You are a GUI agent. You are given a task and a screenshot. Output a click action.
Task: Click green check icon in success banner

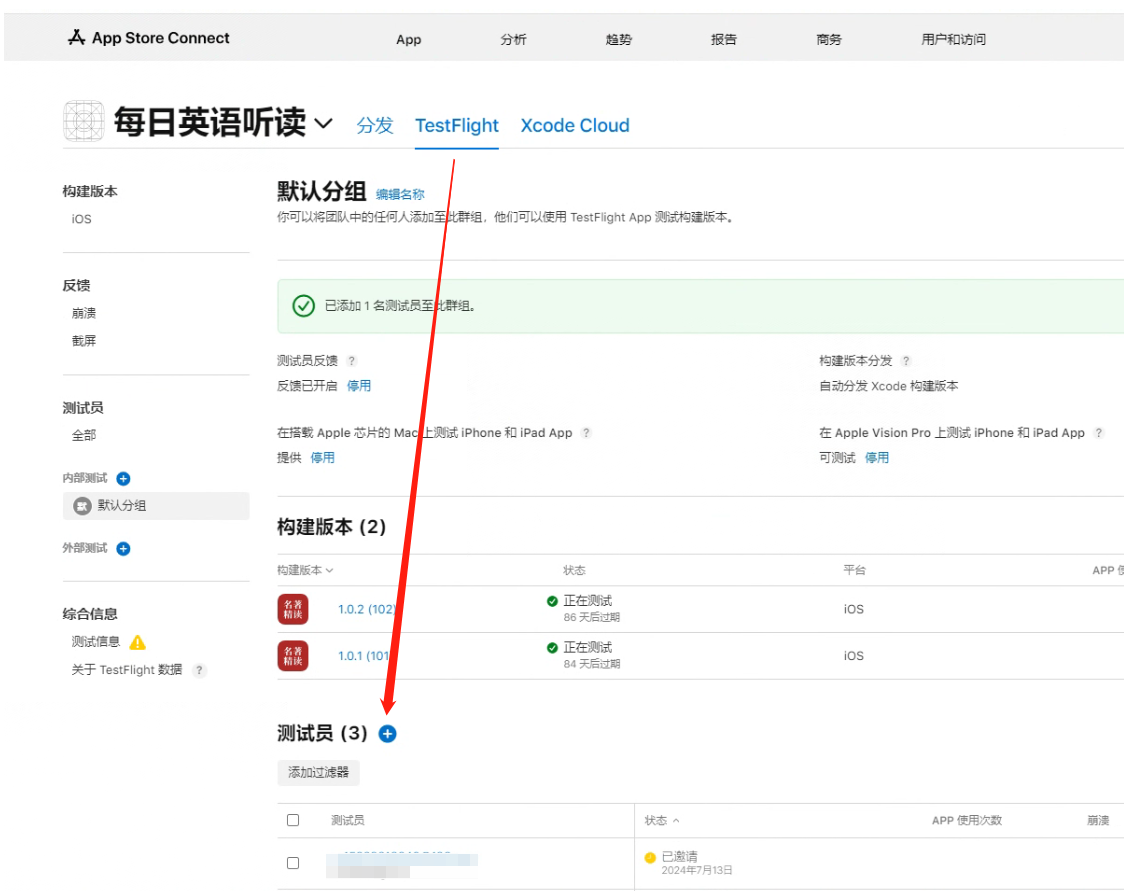point(303,306)
